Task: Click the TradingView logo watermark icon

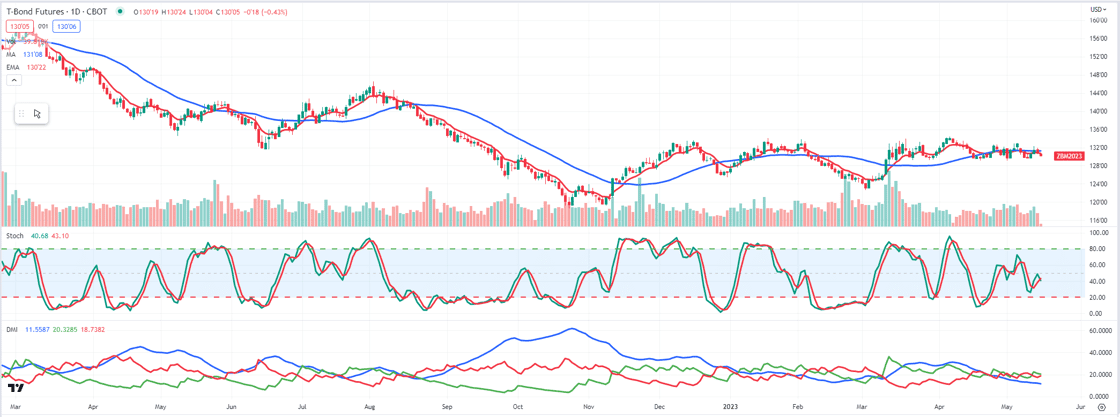Action: tap(16, 388)
